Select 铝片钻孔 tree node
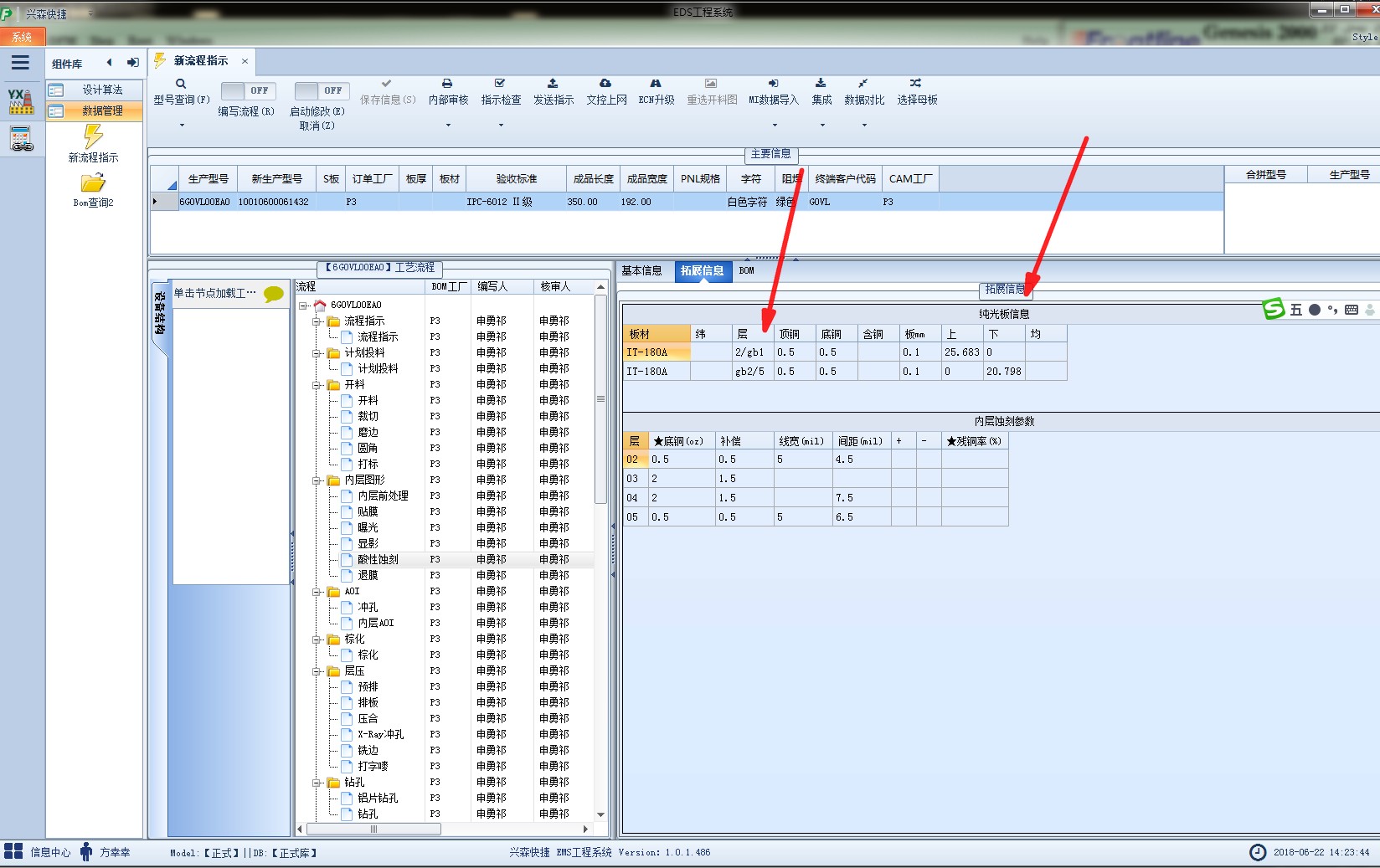1380x868 pixels. click(x=378, y=798)
